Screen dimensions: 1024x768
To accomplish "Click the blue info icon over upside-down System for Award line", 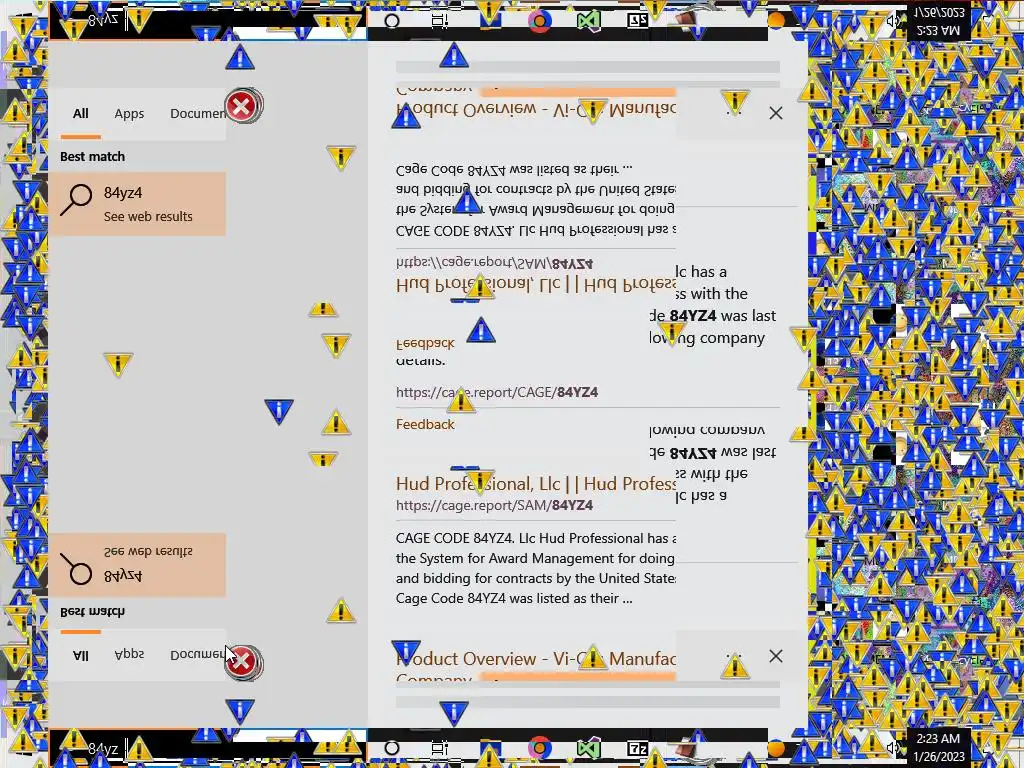I will coord(466,201).
